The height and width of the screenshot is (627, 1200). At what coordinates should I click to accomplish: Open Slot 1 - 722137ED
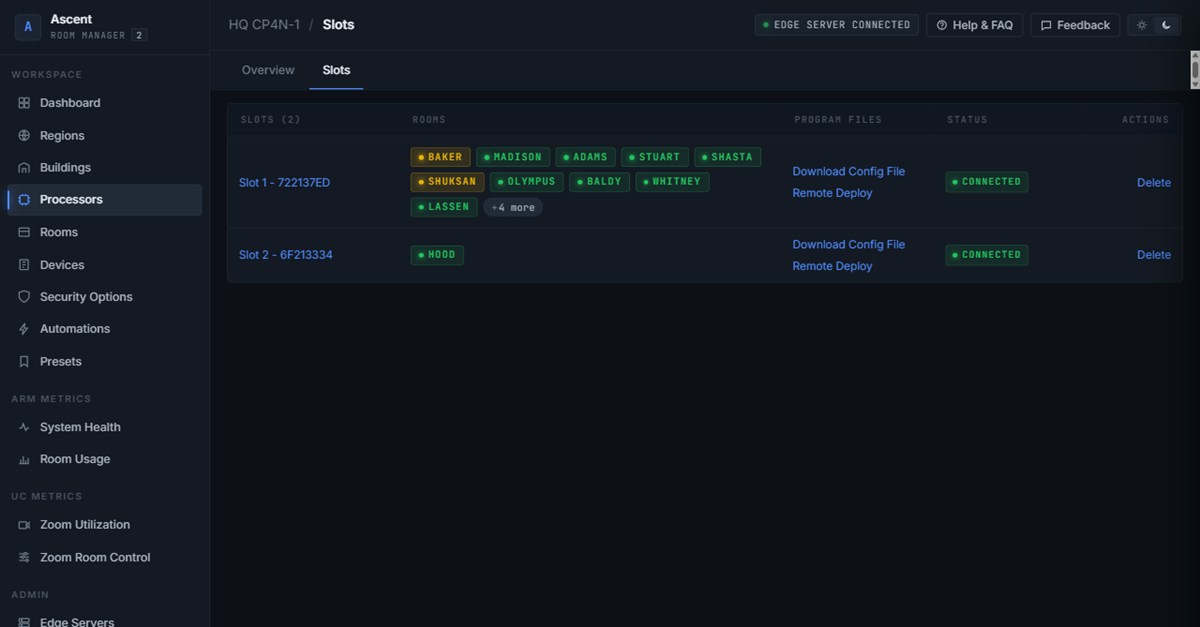pyautogui.click(x=284, y=182)
